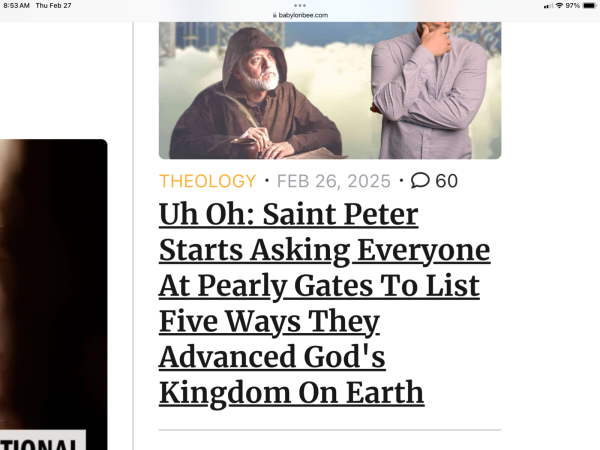Click the Feb 26, 2025 article date
600x450 pixels.
[x=335, y=181]
